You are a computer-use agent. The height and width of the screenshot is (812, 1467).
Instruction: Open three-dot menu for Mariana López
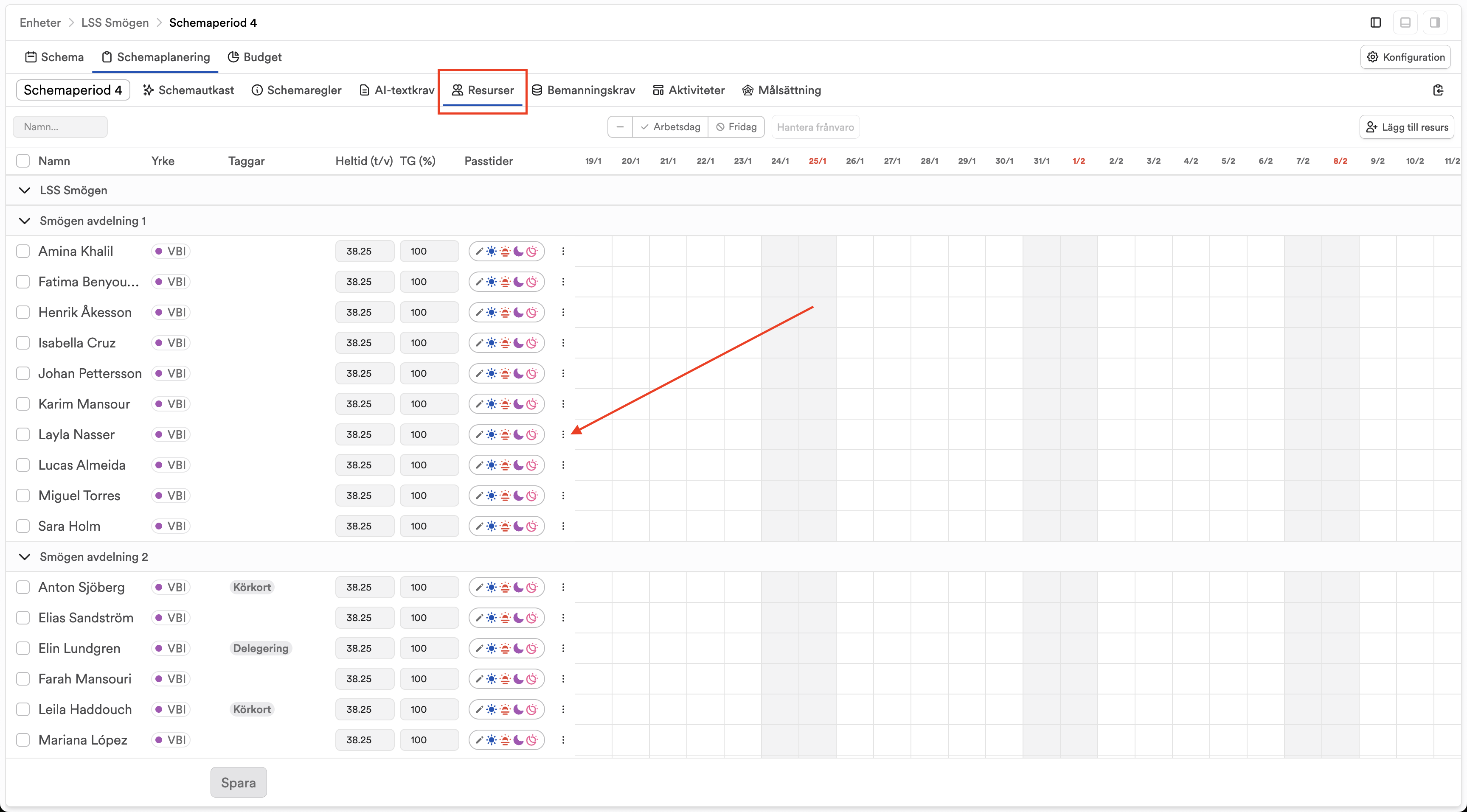pos(563,740)
